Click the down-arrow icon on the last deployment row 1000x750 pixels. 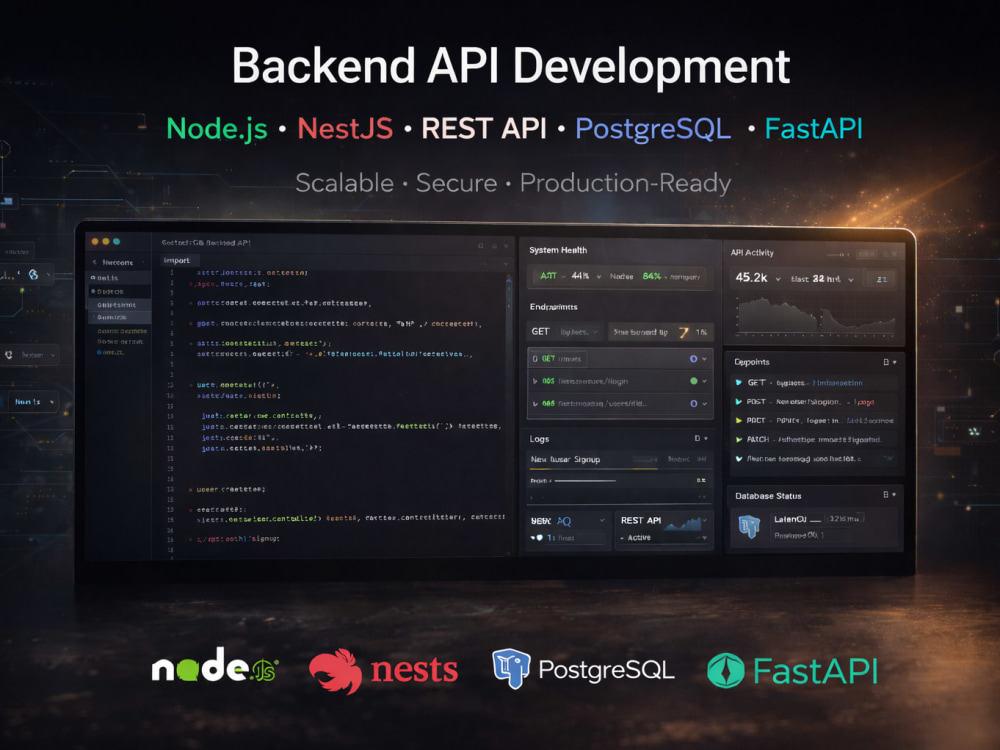coord(739,459)
